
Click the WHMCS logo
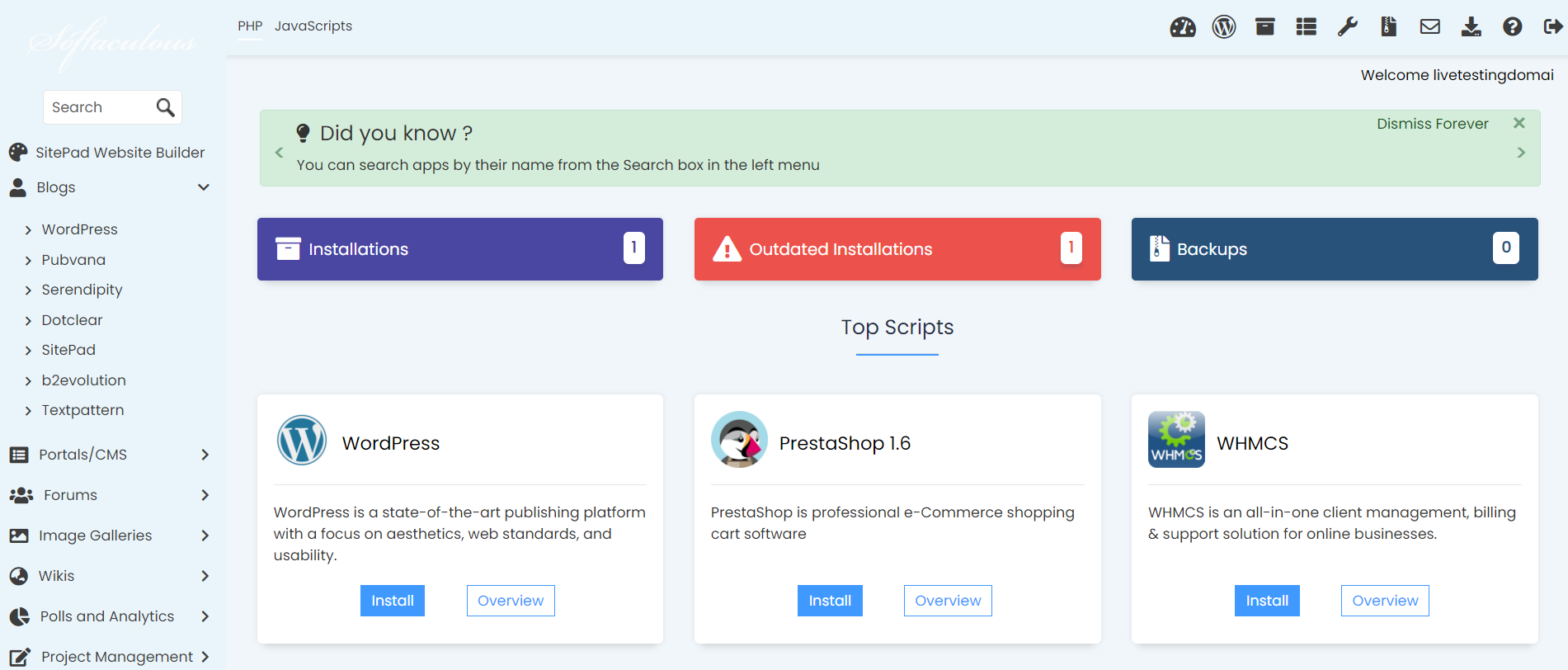[1176, 440]
